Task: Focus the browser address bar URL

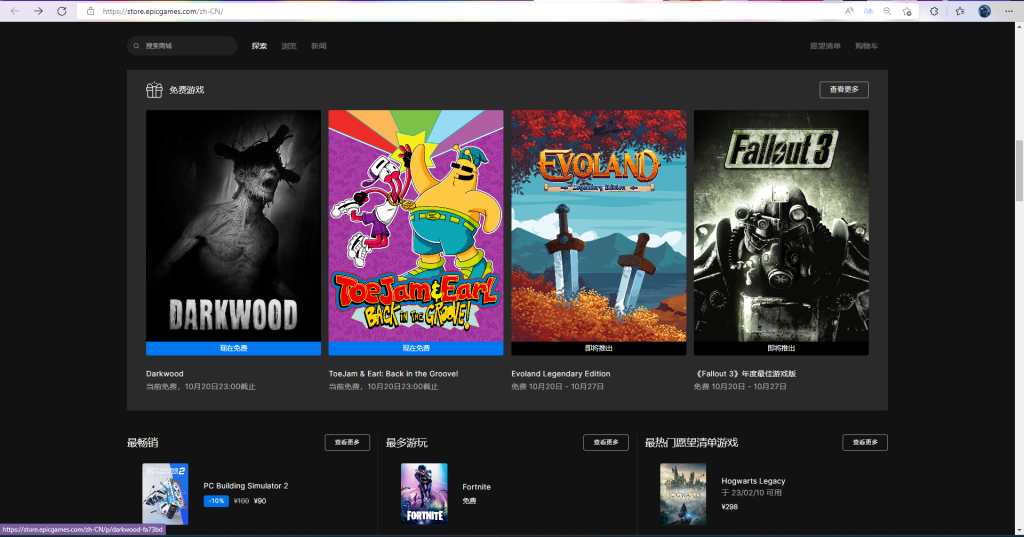Action: (163, 11)
